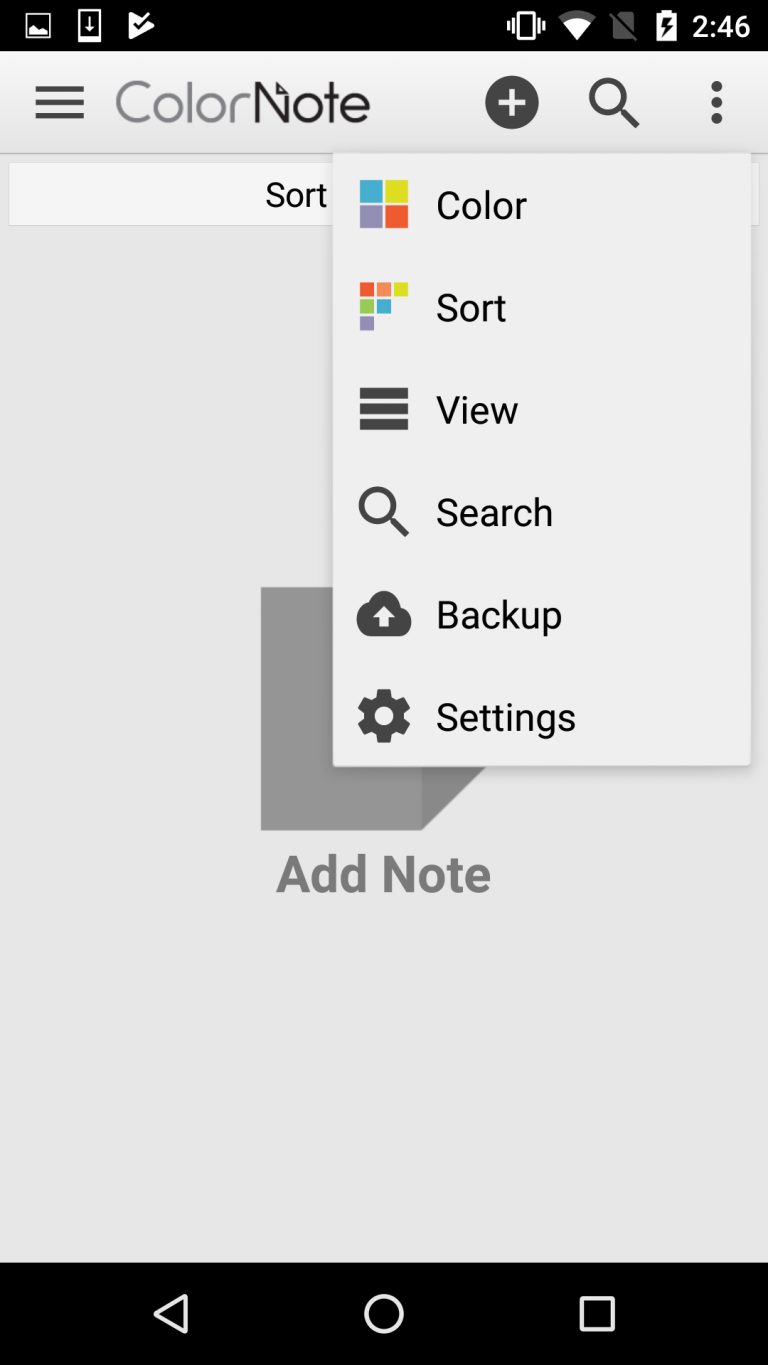Tap the Android home circle button

384,1313
